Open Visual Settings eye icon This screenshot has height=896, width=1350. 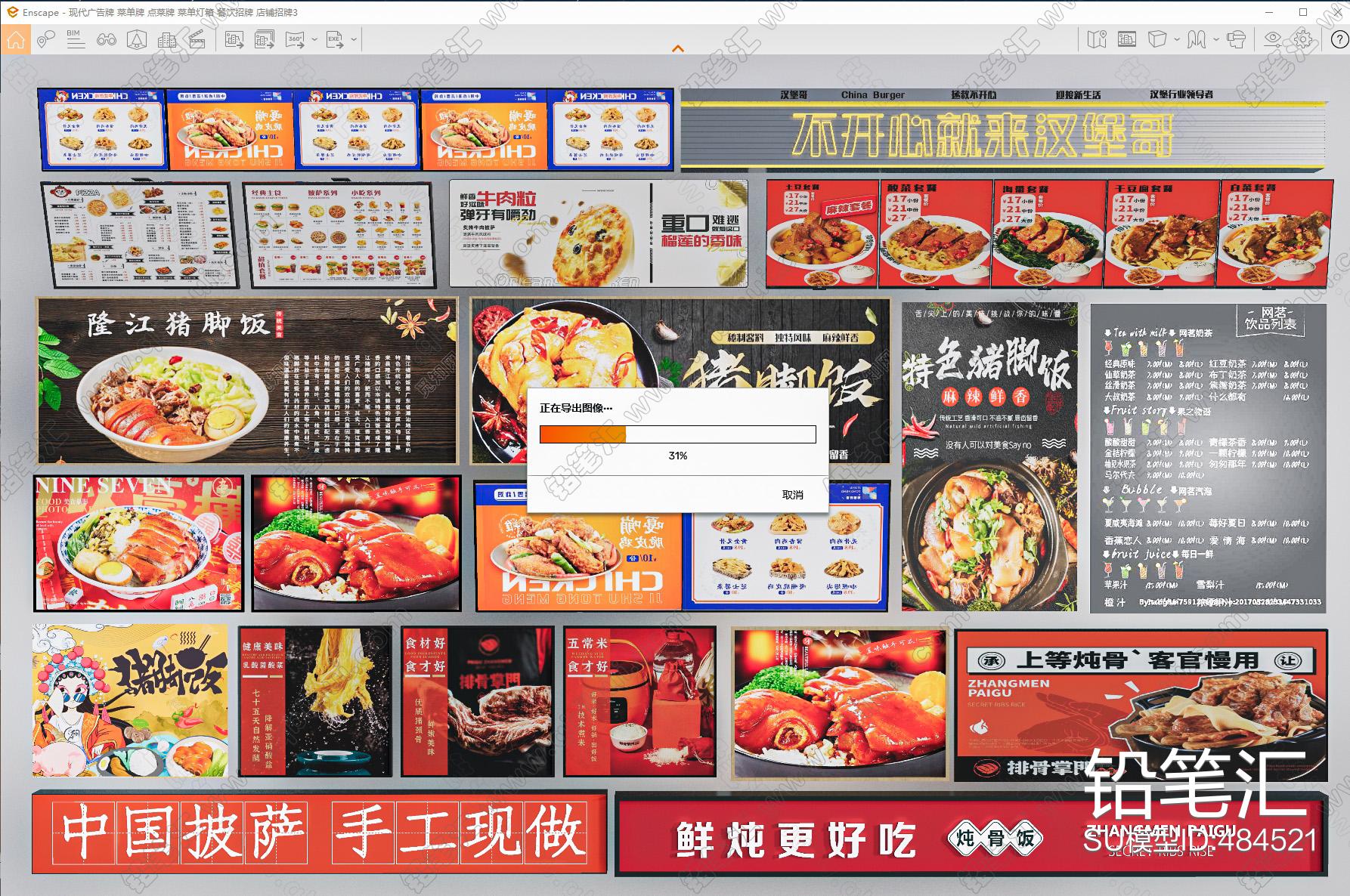(x=1274, y=39)
